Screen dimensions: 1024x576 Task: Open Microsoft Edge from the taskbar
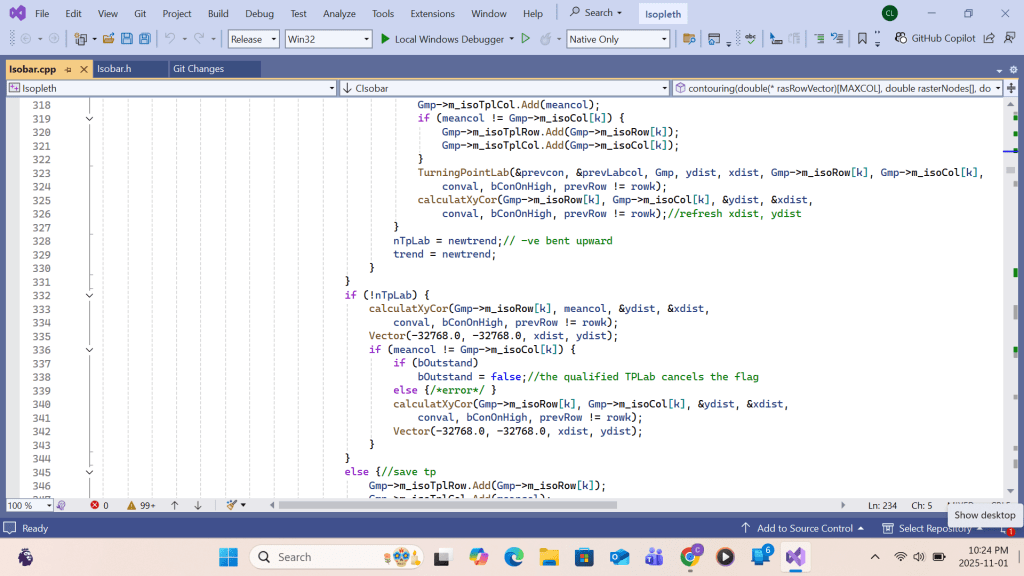[x=514, y=557]
